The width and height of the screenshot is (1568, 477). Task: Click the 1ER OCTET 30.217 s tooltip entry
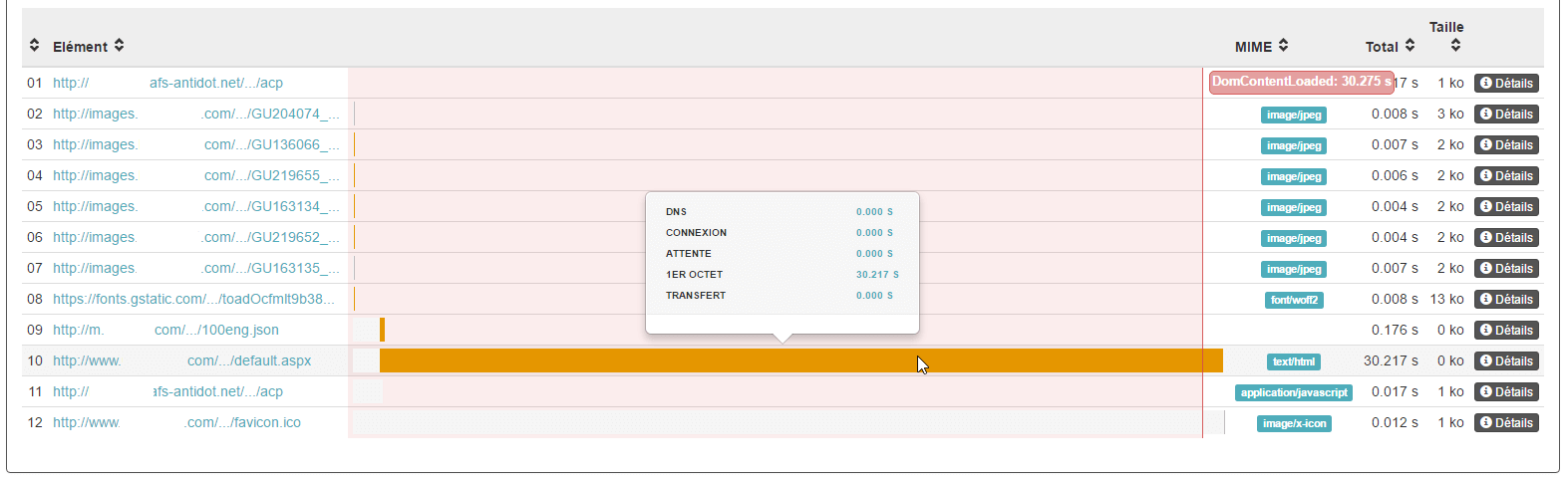[783, 274]
